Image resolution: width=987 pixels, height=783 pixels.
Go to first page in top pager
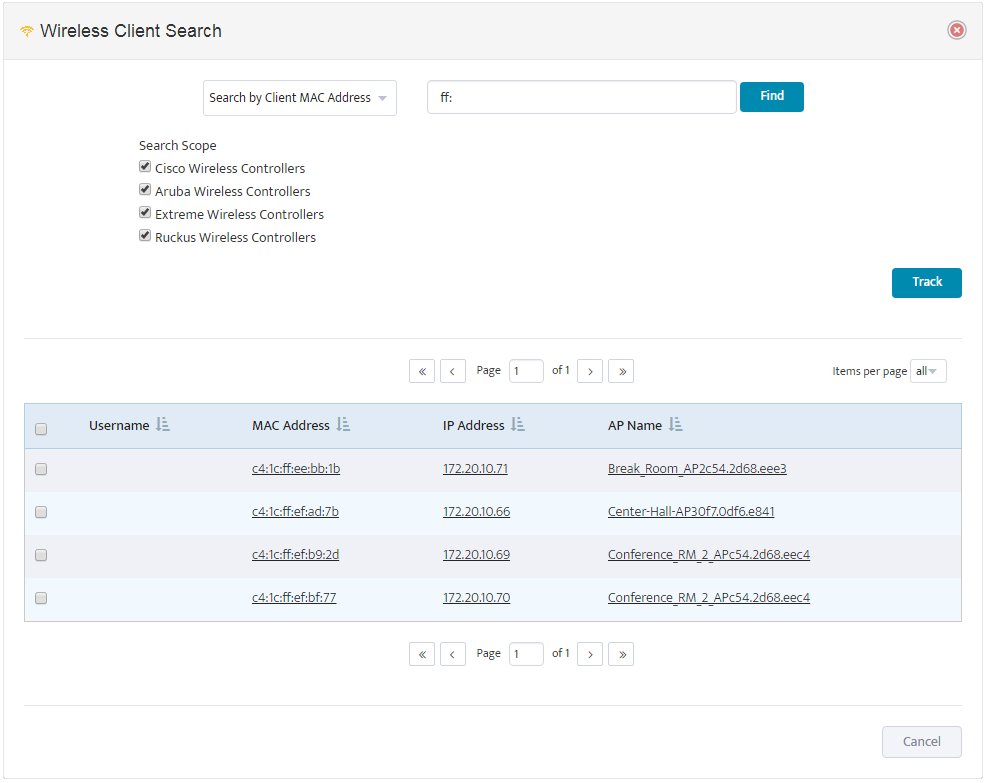point(422,371)
